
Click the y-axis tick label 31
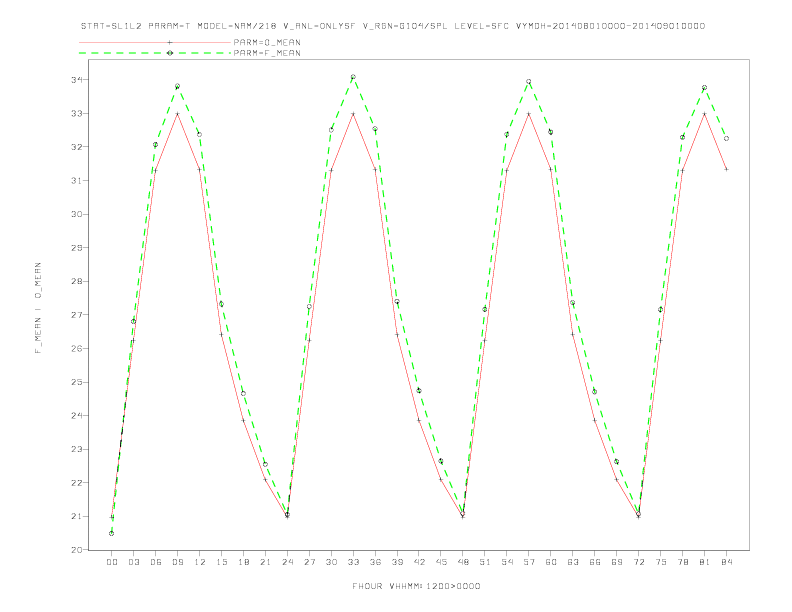[76, 181]
